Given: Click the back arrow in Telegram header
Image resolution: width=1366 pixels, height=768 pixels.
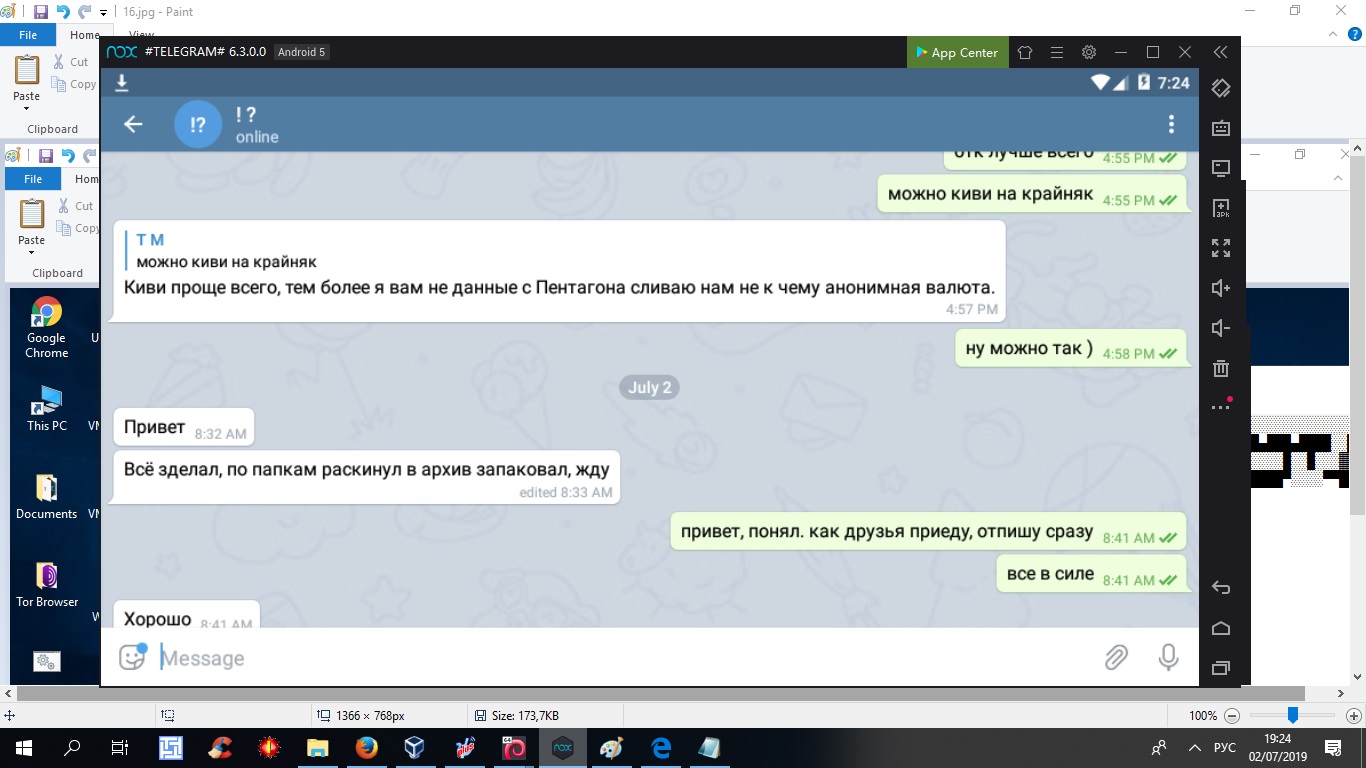Looking at the screenshot, I should click(133, 124).
